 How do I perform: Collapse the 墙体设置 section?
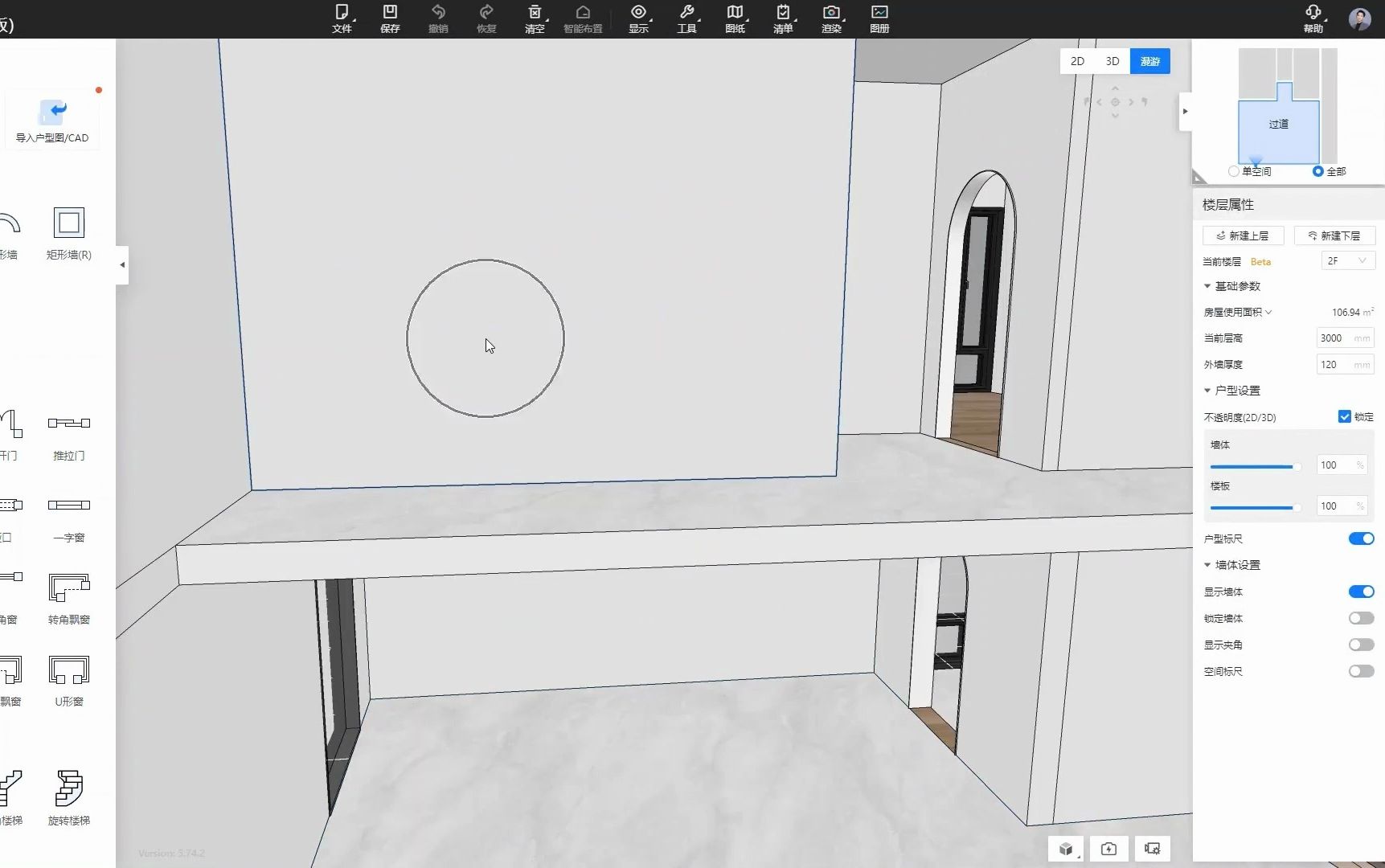tap(1206, 564)
